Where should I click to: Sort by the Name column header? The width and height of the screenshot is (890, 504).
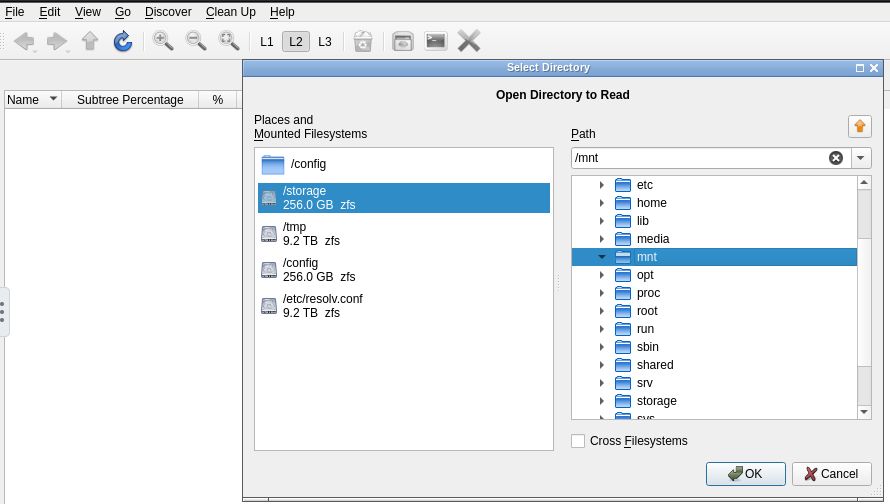pyautogui.click(x=33, y=100)
